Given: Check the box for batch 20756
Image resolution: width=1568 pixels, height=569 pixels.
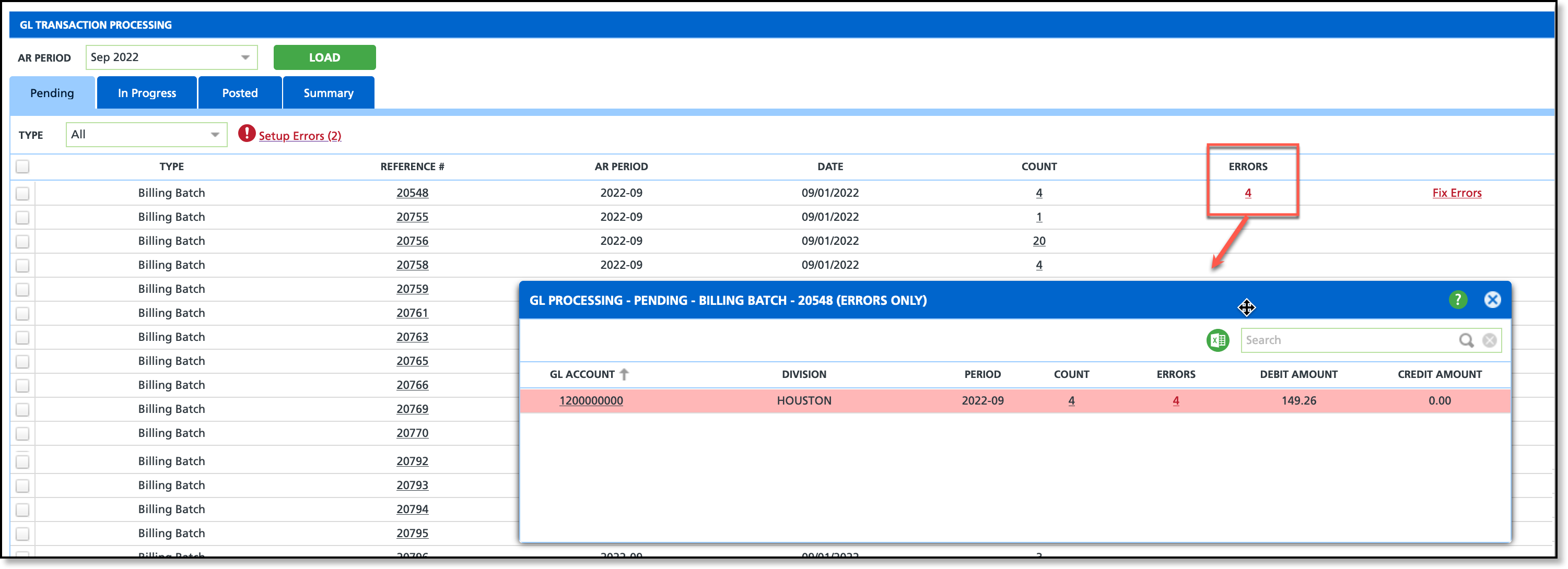Looking at the screenshot, I should pyautogui.click(x=22, y=242).
